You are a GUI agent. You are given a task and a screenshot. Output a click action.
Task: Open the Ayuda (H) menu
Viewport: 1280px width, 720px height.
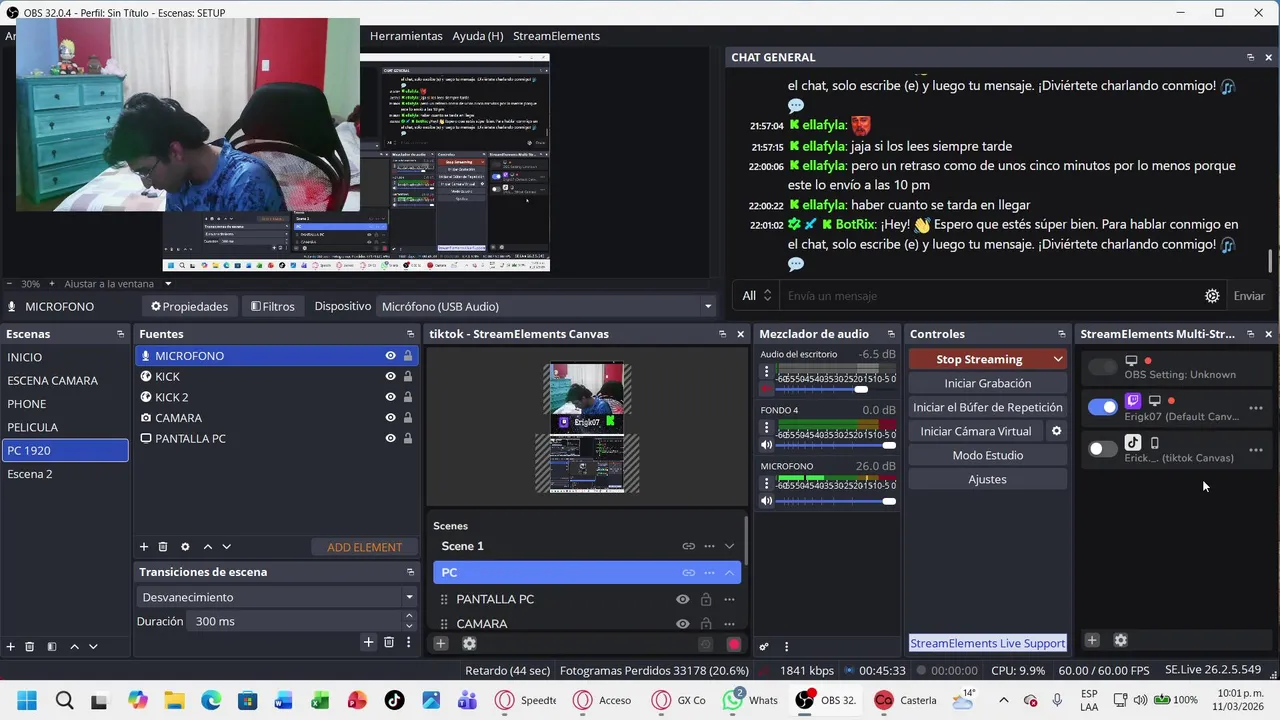(477, 36)
